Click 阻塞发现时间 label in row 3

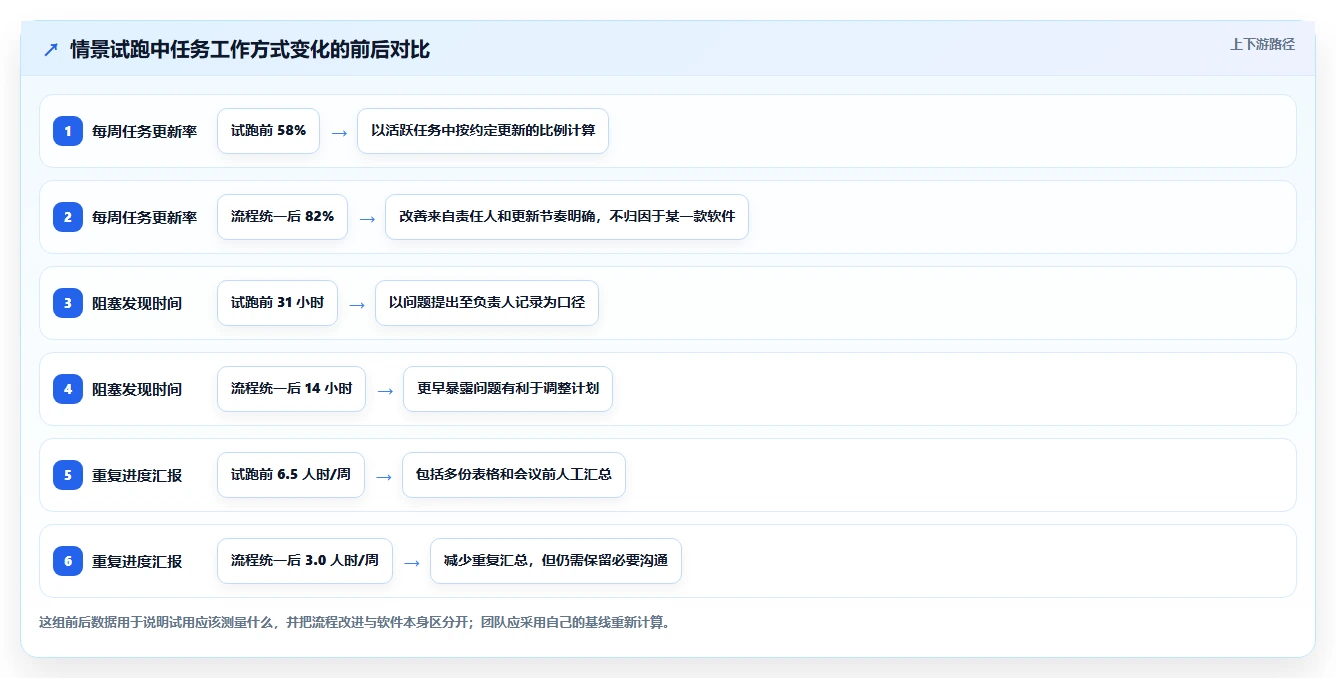[x=137, y=303]
